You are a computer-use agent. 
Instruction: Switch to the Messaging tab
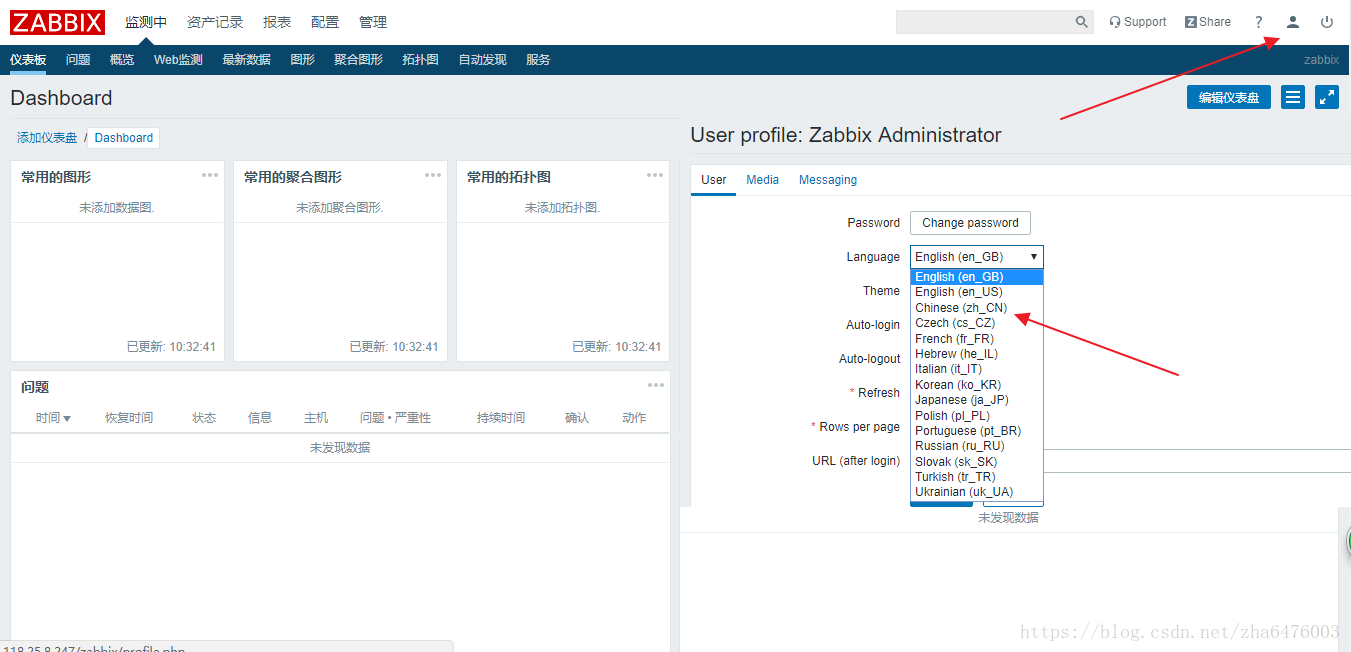pos(828,180)
